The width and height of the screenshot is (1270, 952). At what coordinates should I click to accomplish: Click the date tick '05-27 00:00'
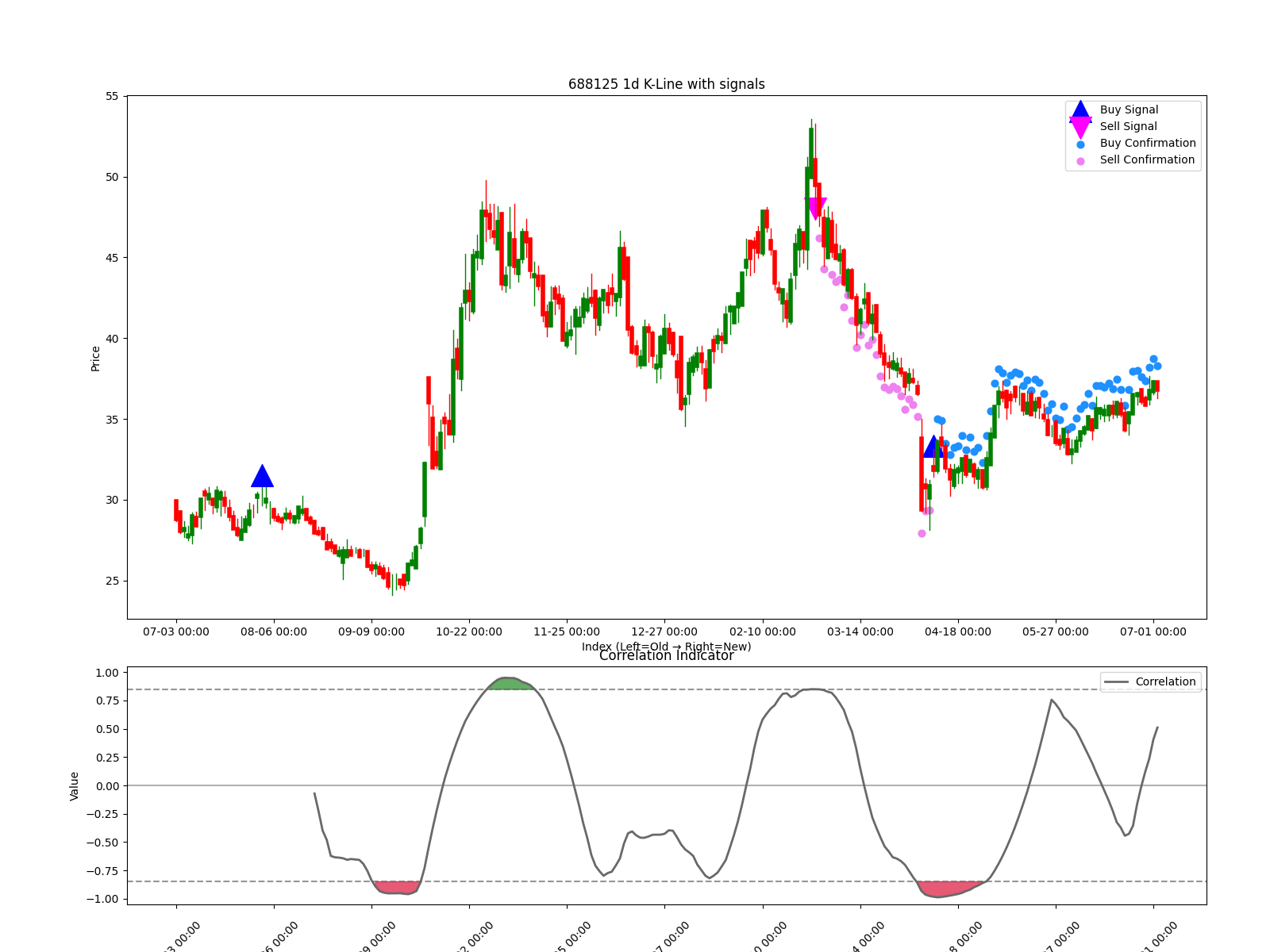(1056, 632)
